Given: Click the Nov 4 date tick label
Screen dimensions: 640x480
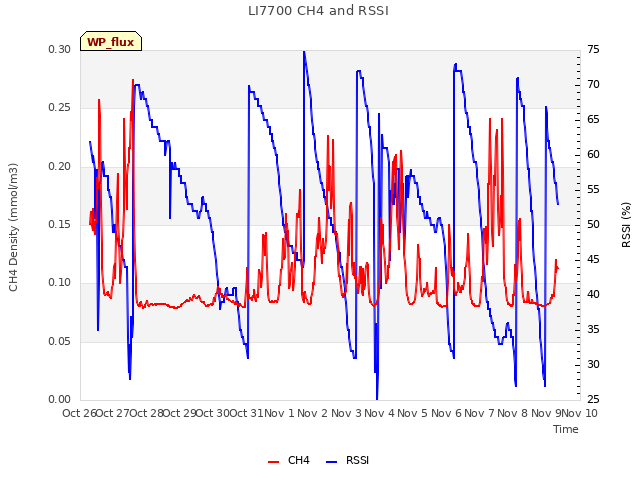Looking at the screenshot, I should [379, 413].
